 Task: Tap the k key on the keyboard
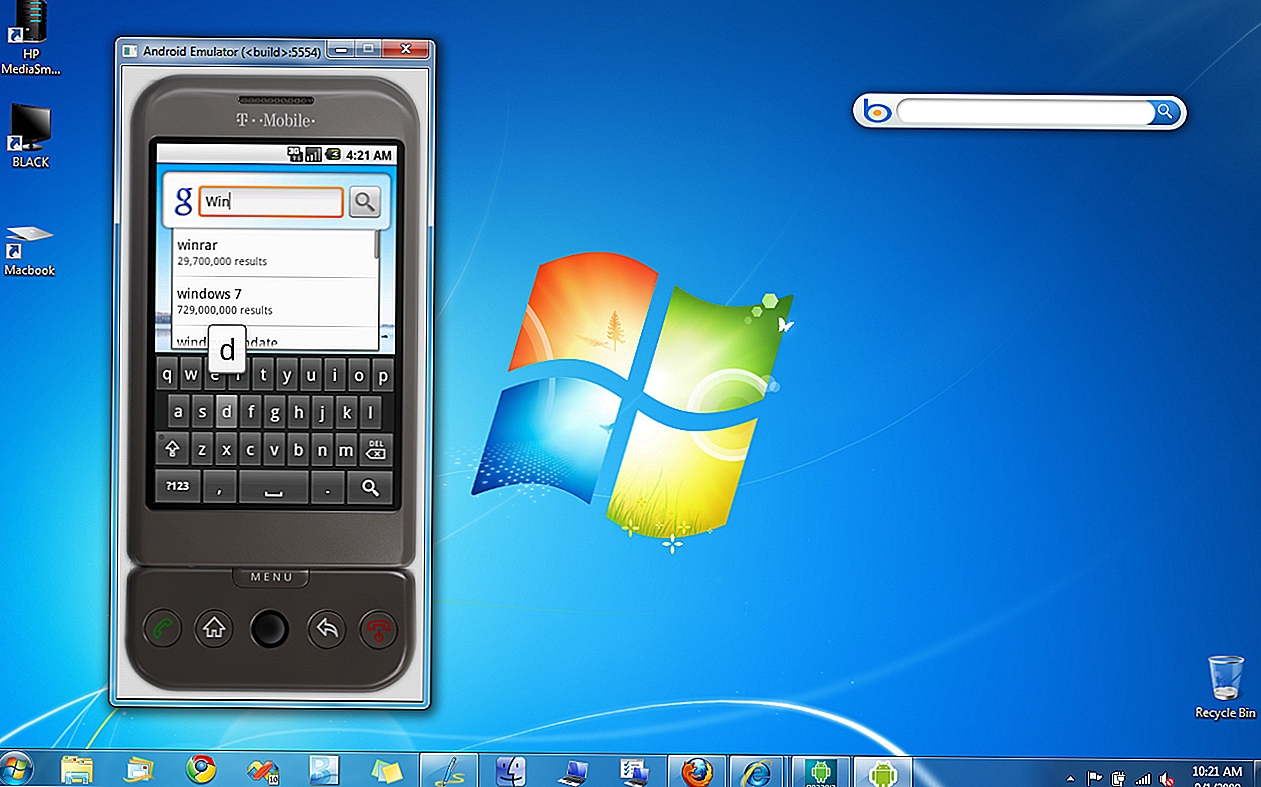pos(347,411)
